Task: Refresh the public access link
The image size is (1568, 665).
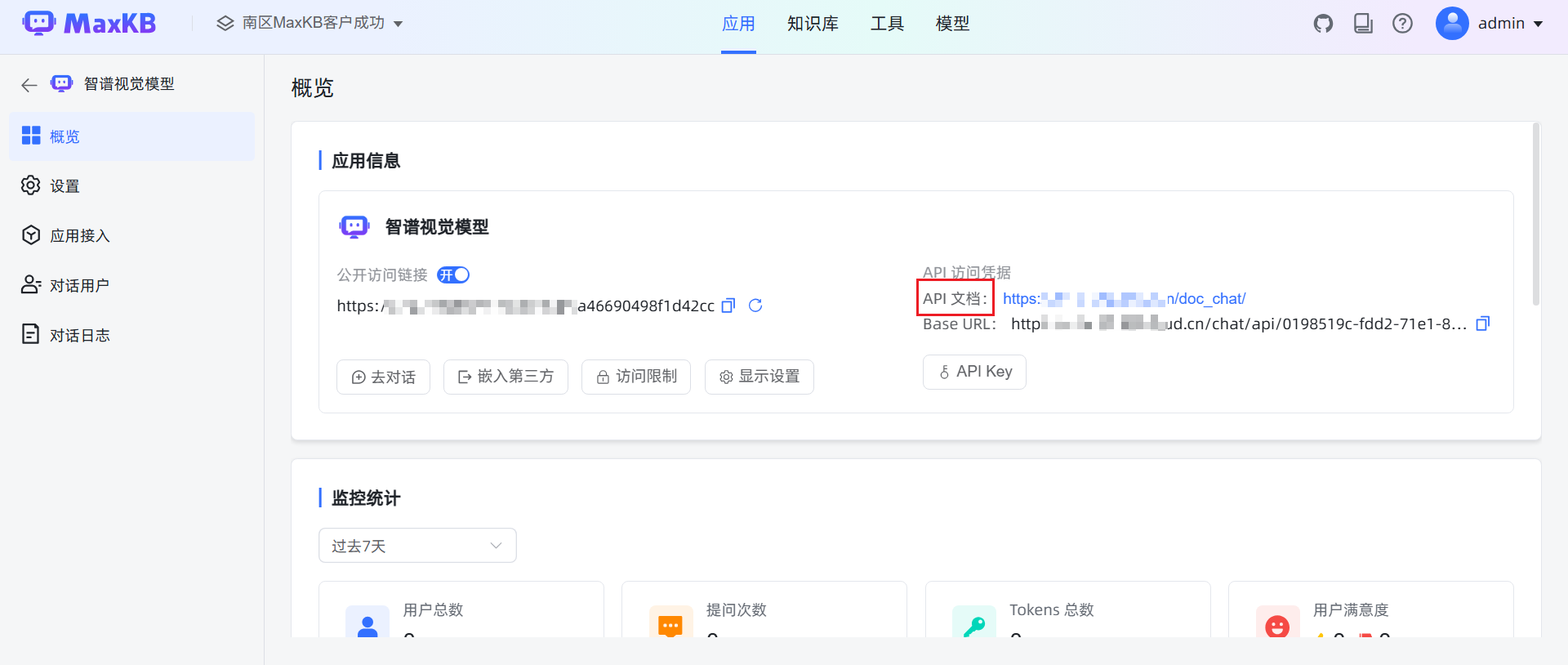Action: (755, 306)
